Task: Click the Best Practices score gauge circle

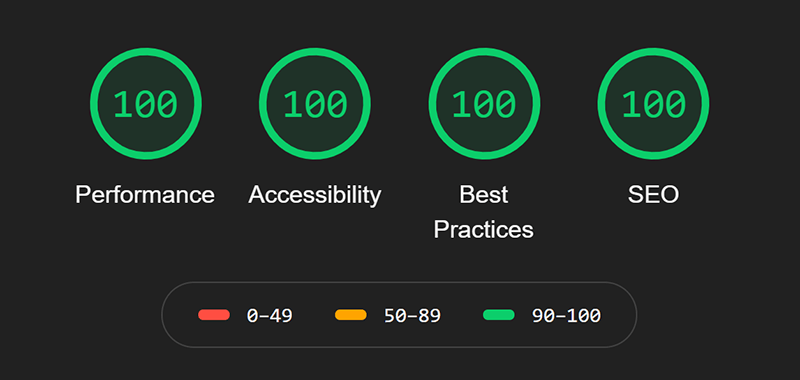Action: [x=484, y=104]
